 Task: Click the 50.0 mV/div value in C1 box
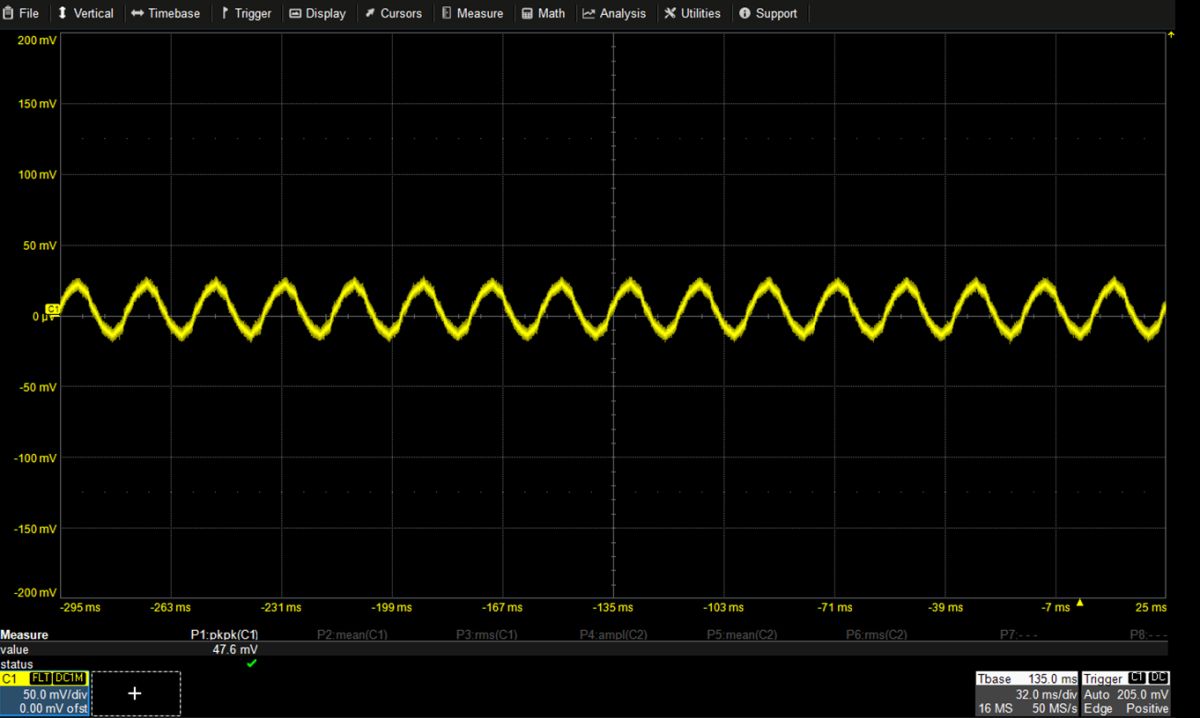tap(57, 693)
